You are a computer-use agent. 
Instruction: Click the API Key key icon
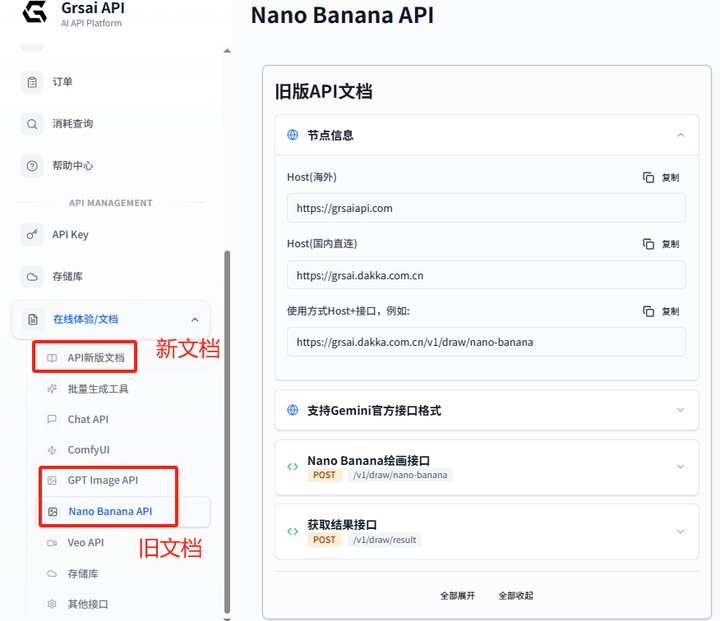tap(32, 235)
